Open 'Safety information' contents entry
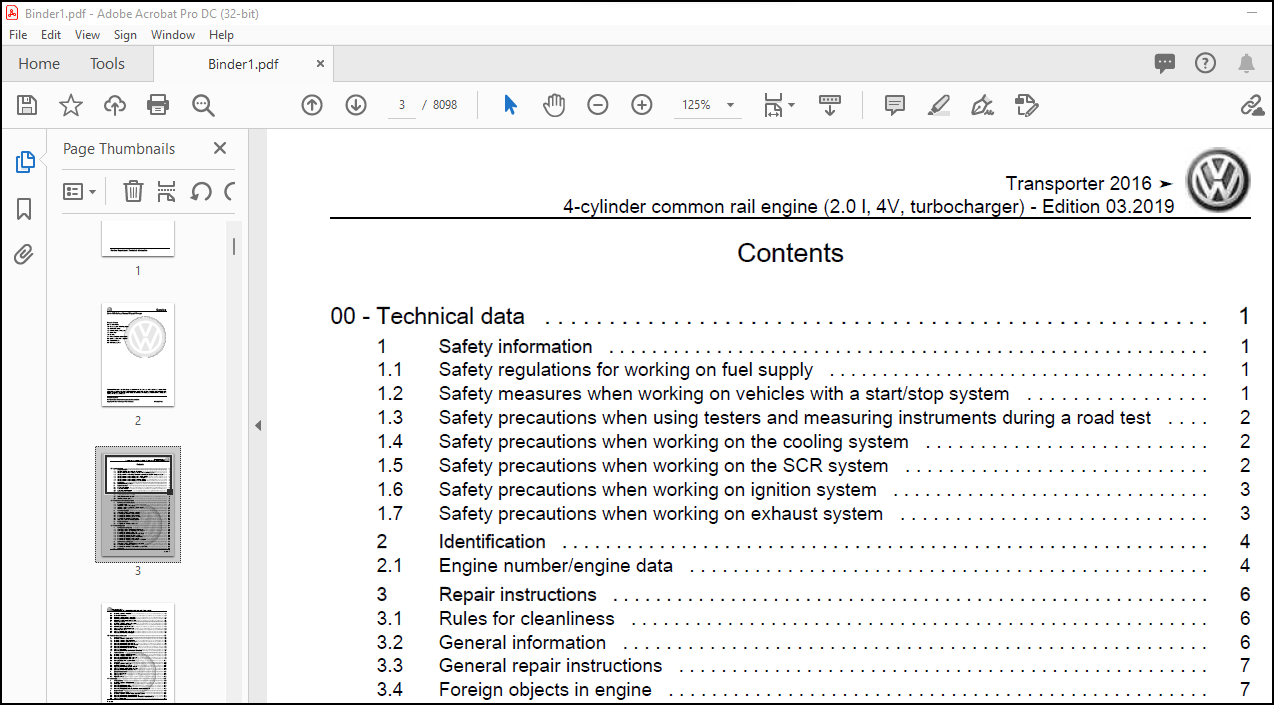Viewport: 1274px width, 705px height. [516, 347]
